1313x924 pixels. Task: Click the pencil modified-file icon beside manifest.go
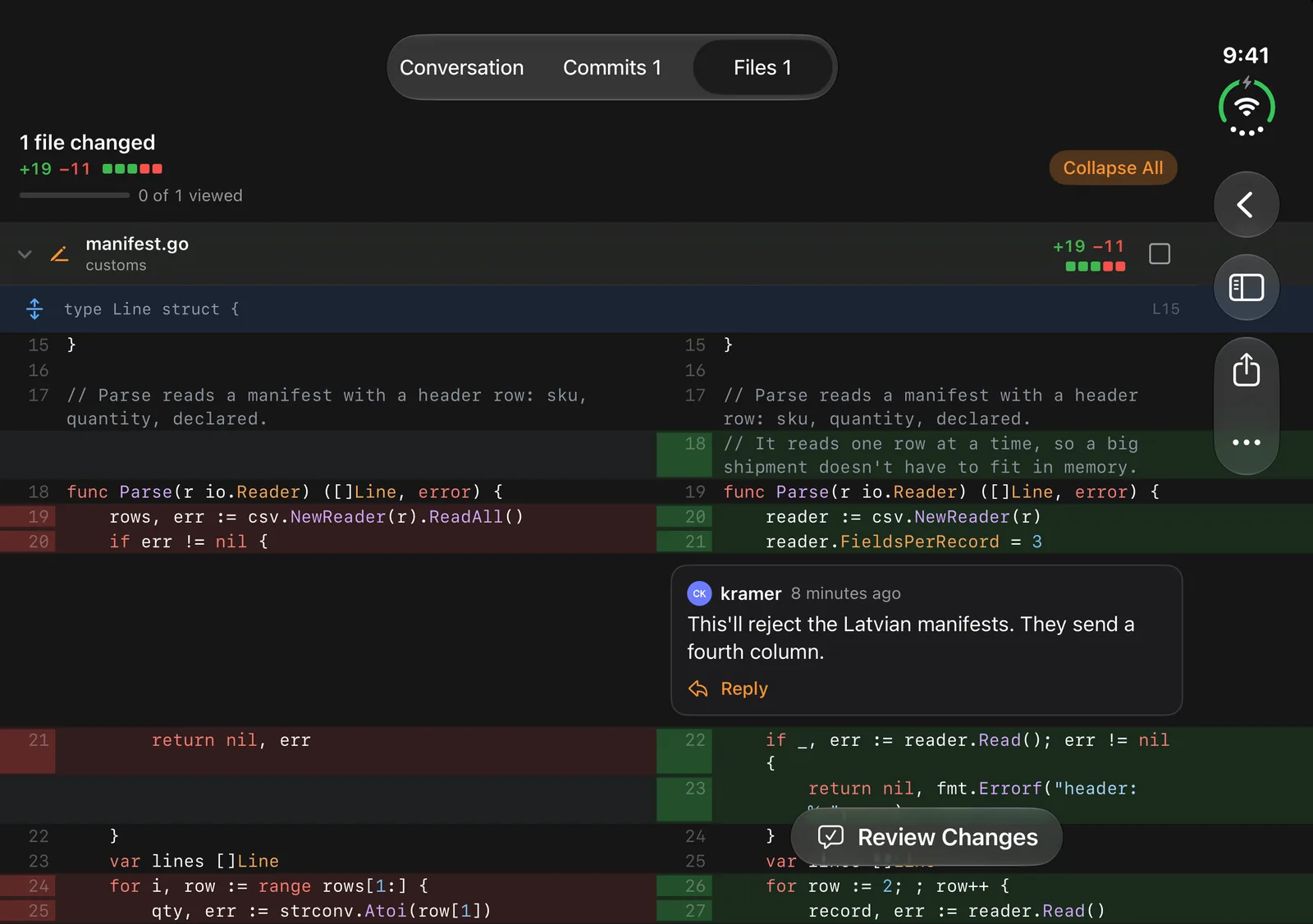click(59, 254)
